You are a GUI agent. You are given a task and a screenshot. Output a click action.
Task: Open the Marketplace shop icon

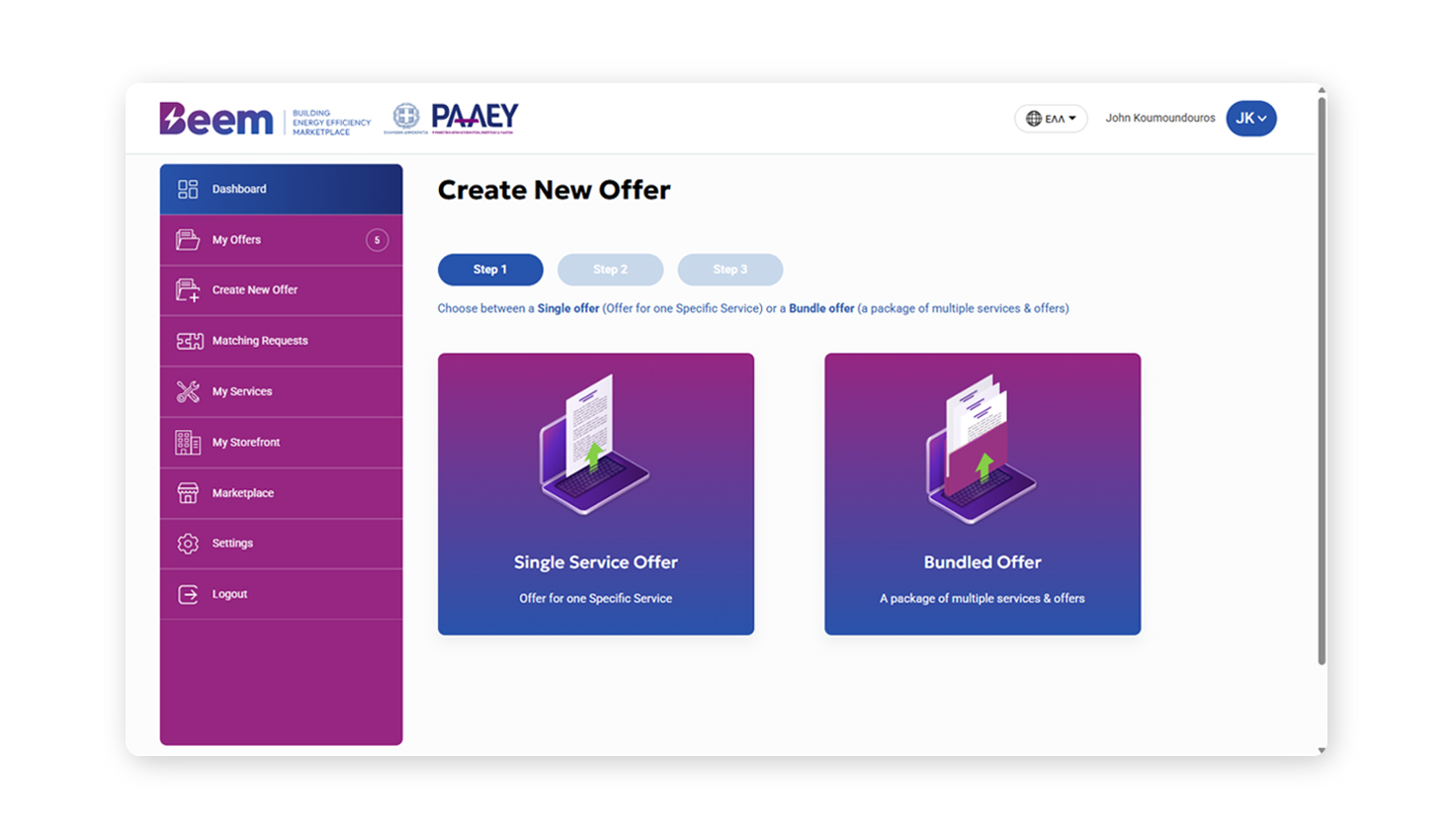click(x=187, y=492)
